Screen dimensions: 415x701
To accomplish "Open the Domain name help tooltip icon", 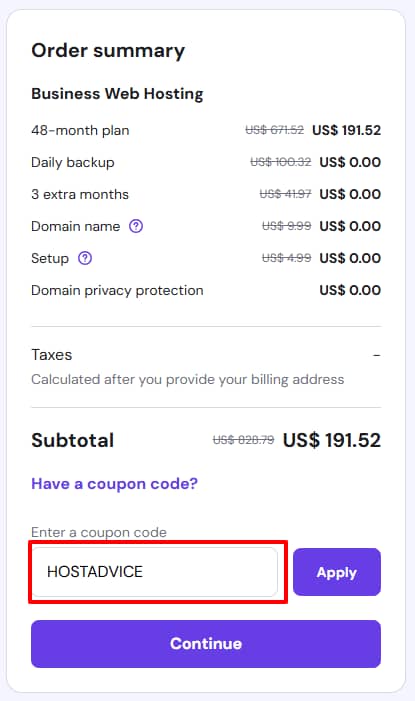I will tap(136, 226).
